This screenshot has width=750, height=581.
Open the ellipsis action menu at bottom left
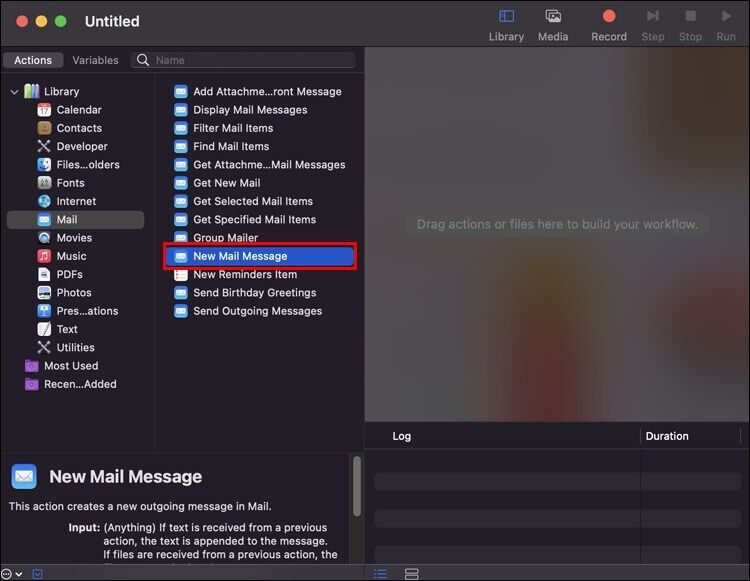[x=11, y=574]
